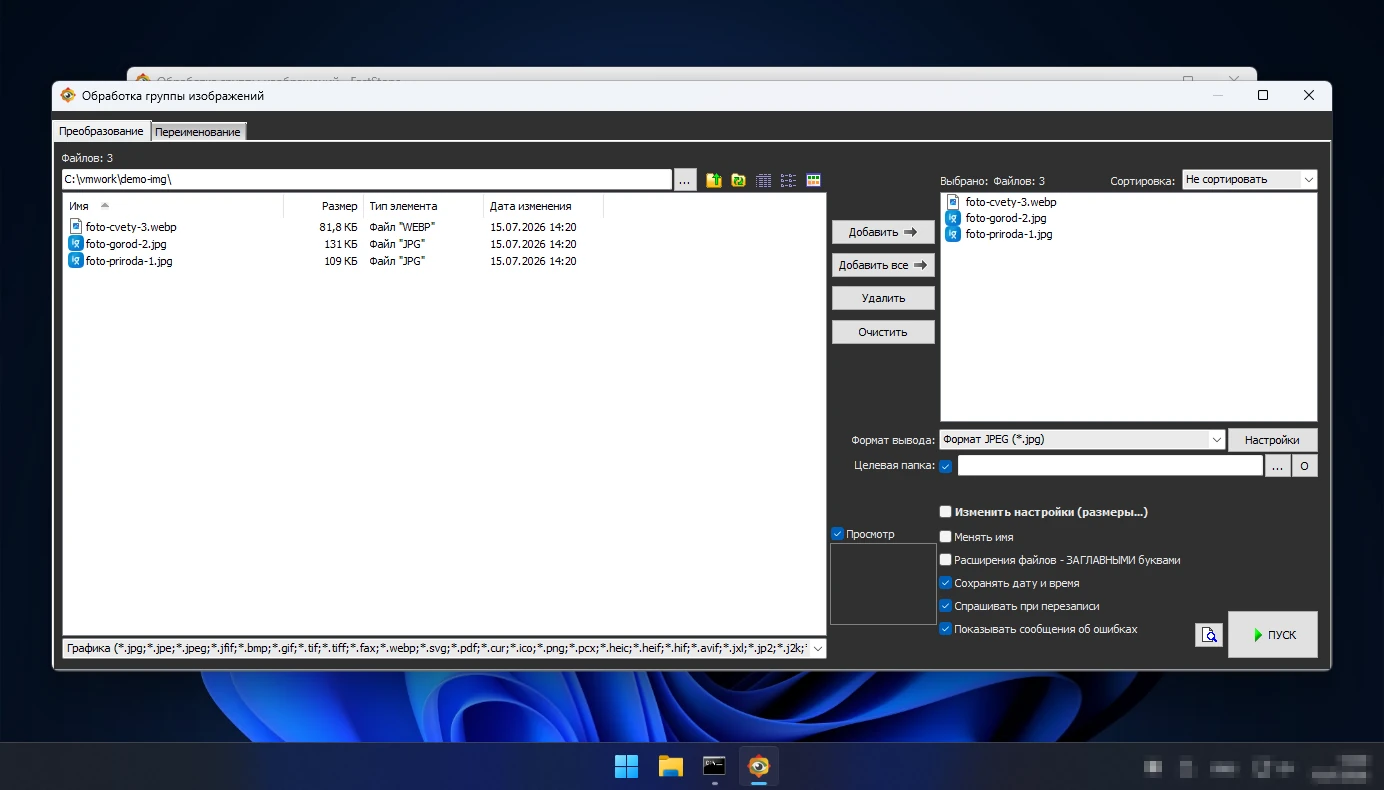
Task: Expand the Формат вывода dropdown
Action: pyautogui.click(x=1082, y=439)
